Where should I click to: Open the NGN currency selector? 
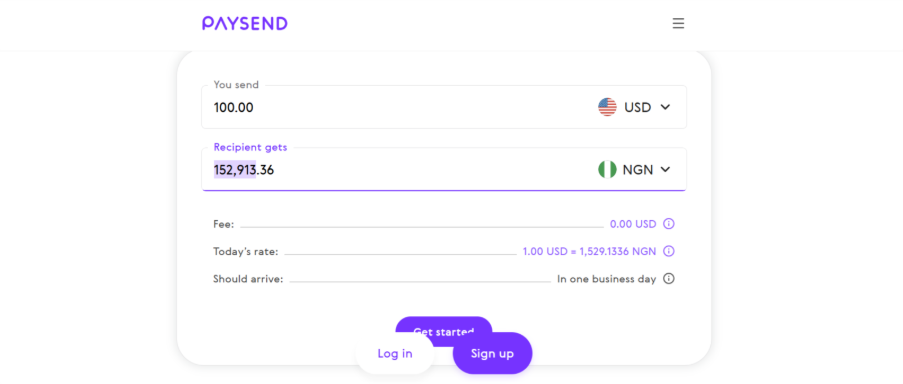[634, 170]
